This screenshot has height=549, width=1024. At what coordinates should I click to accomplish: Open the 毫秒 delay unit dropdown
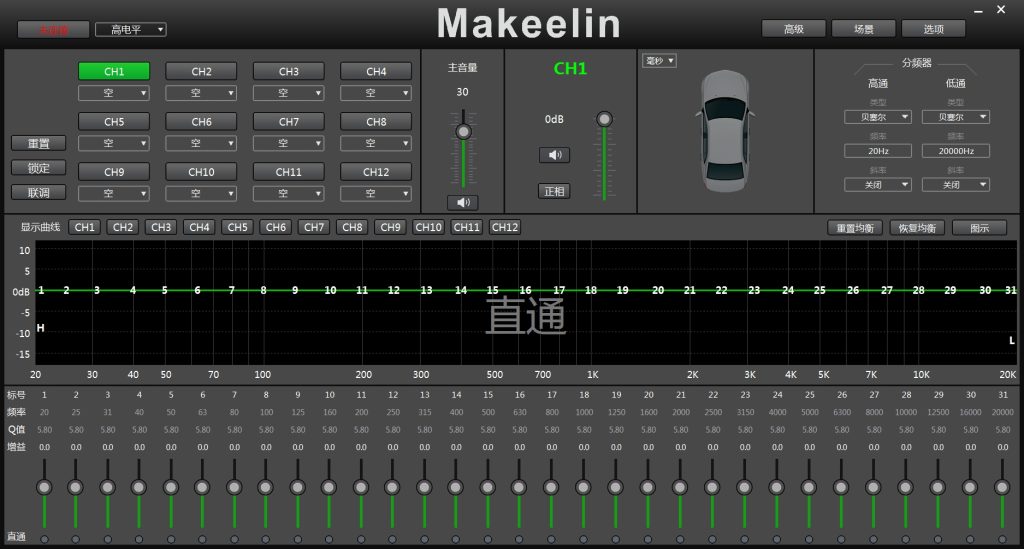click(659, 61)
